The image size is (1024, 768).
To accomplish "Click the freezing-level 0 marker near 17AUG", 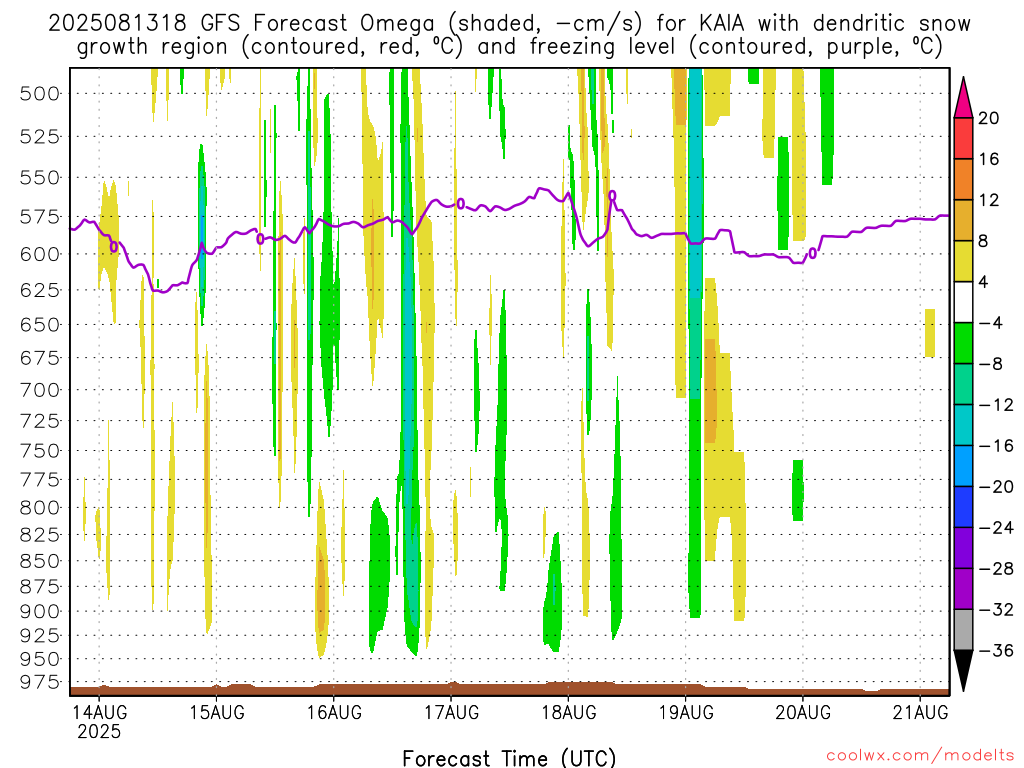I will pyautogui.click(x=460, y=204).
